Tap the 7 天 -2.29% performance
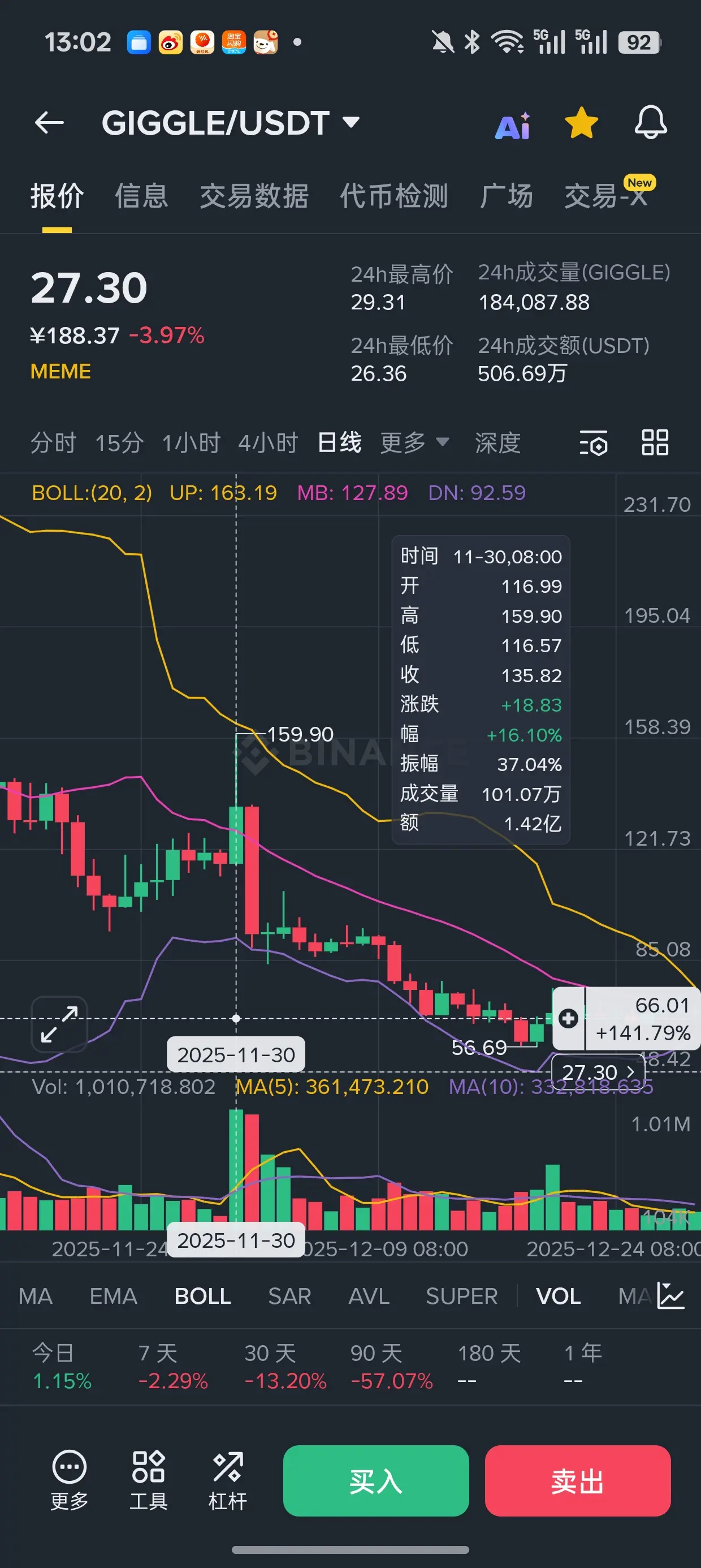The height and width of the screenshot is (1568, 701). pos(173,1367)
